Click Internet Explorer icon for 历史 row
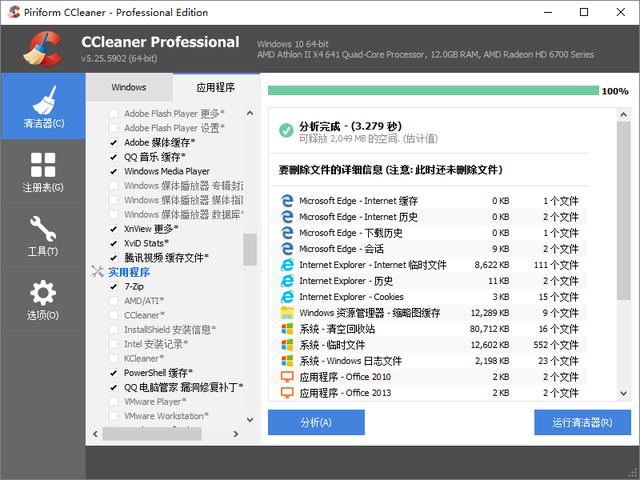This screenshot has width=640, height=480. (x=287, y=281)
